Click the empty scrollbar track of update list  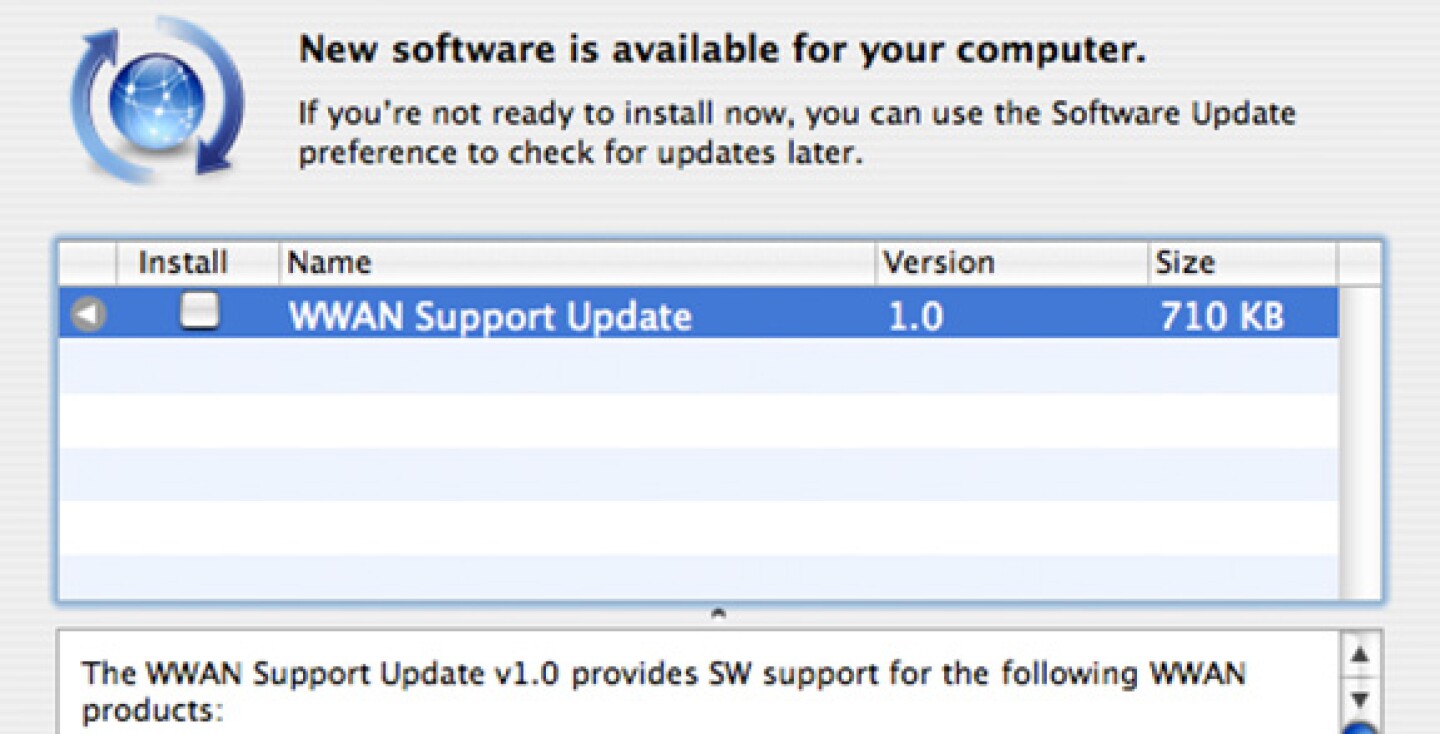(x=1359, y=443)
